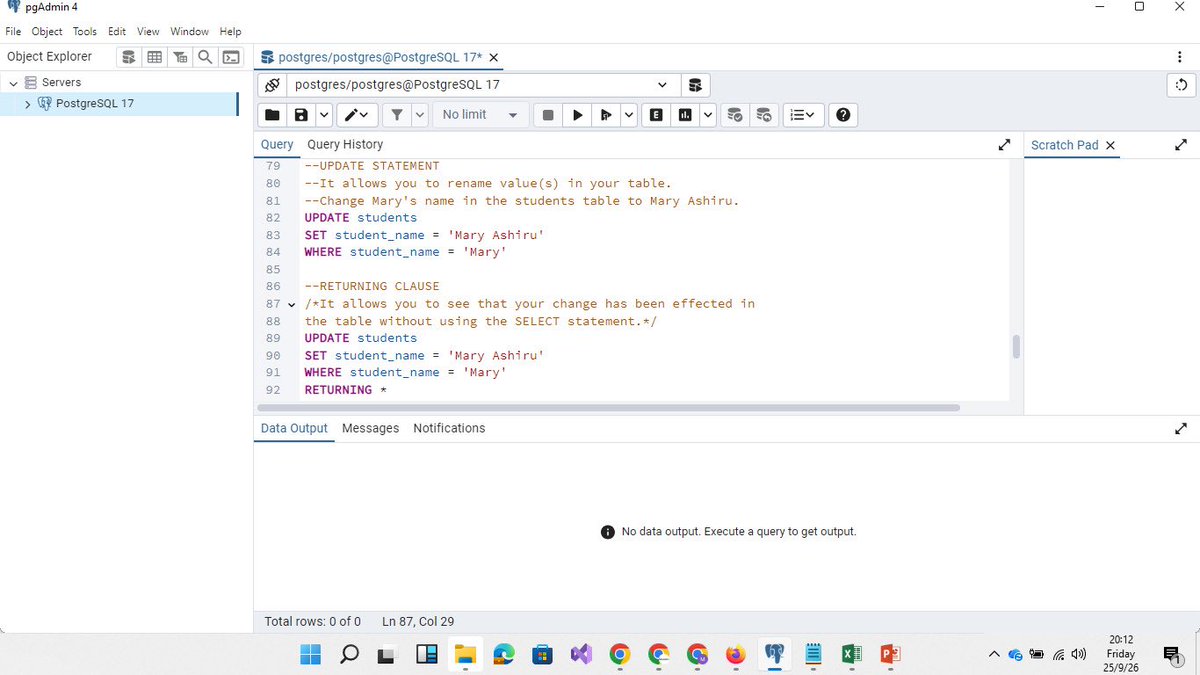Screen dimensions: 1200x675
Task: Click the Filter funnel icon in toolbar
Action: 397,115
